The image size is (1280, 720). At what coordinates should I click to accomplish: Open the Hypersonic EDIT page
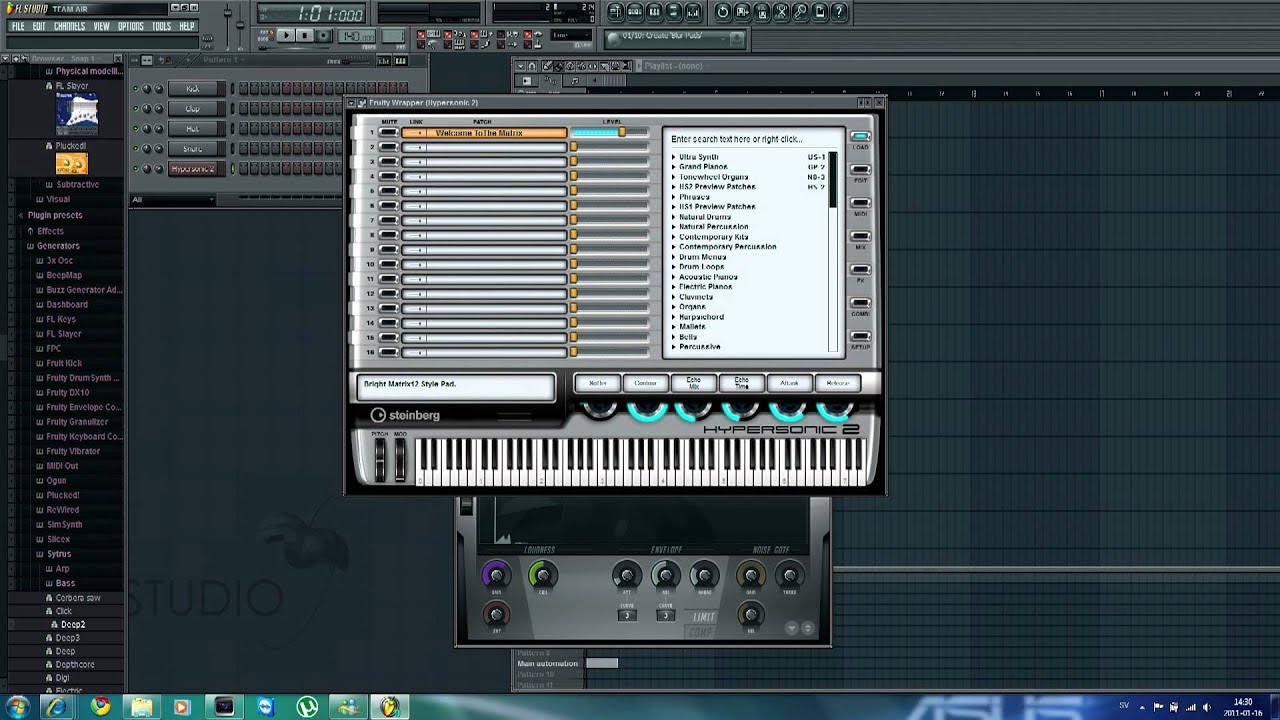860,170
